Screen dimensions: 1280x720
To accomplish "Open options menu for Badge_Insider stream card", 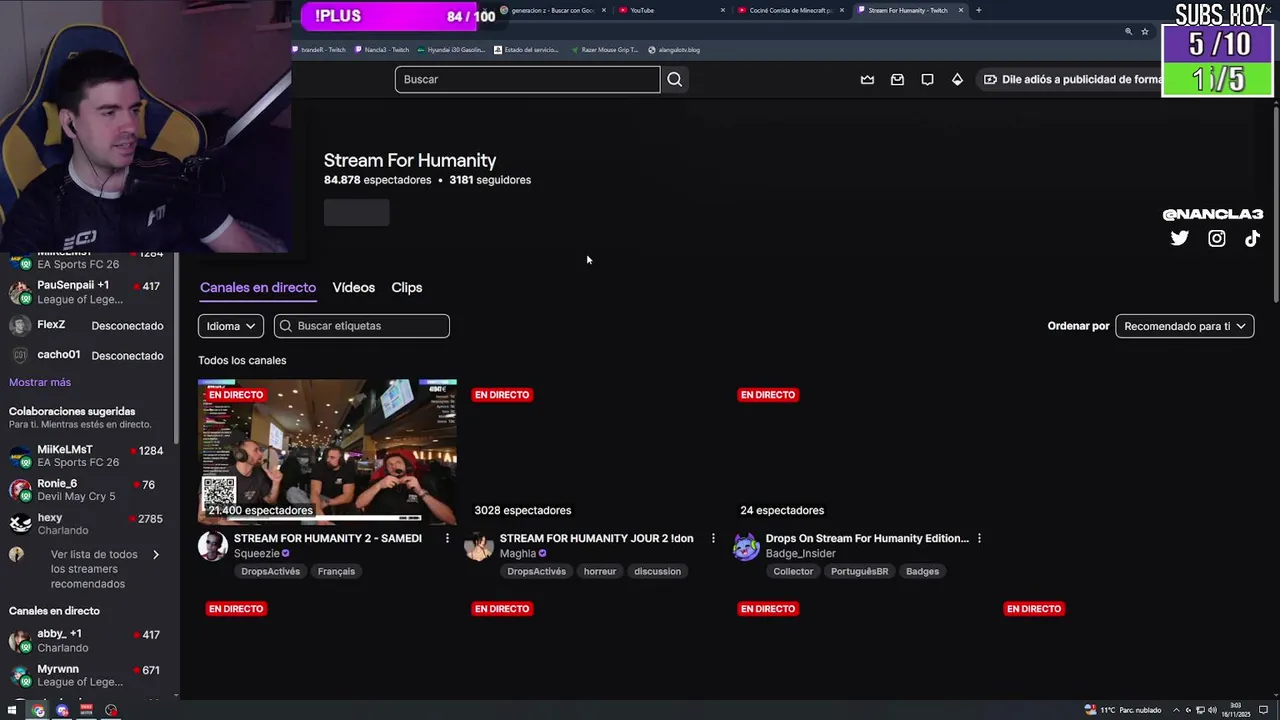I will pos(979,538).
